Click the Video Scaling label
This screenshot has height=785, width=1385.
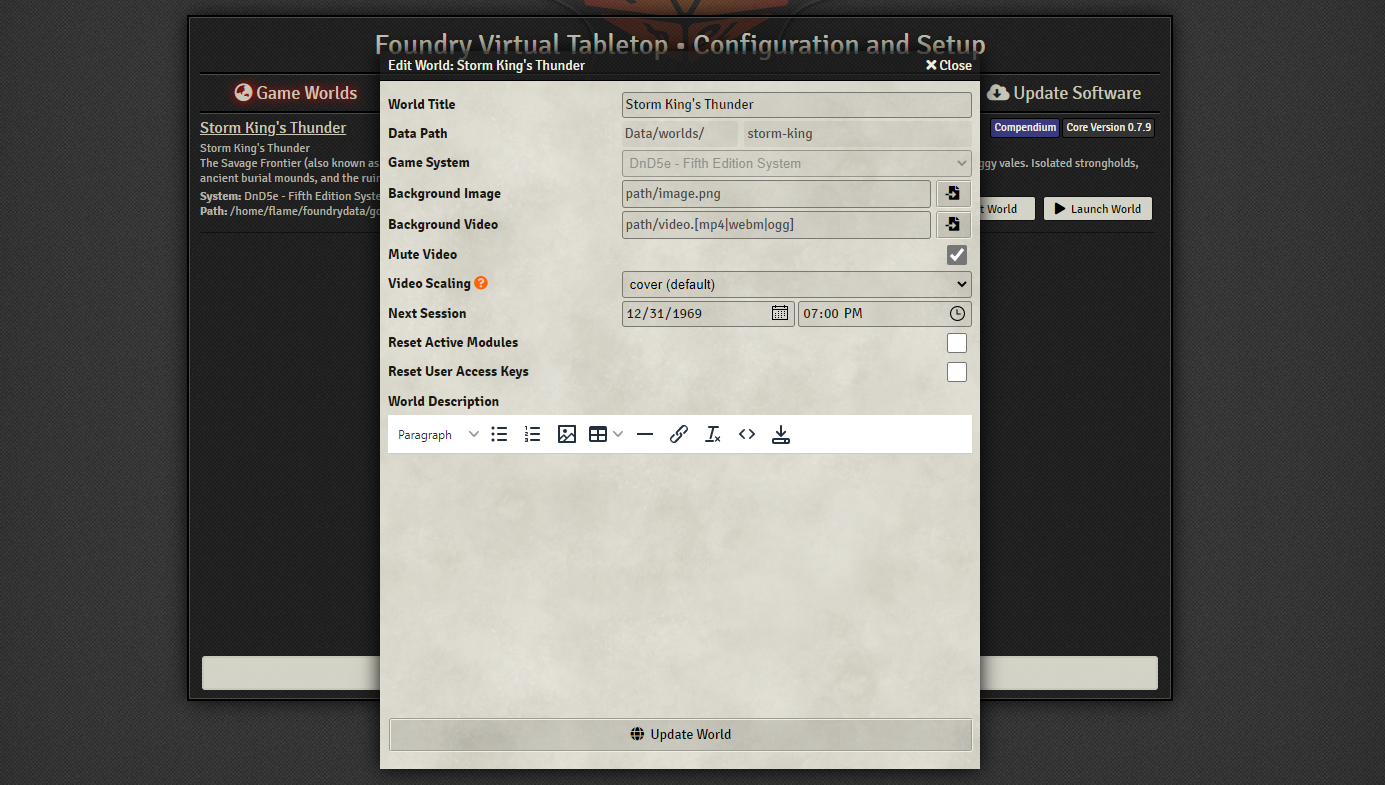429,283
